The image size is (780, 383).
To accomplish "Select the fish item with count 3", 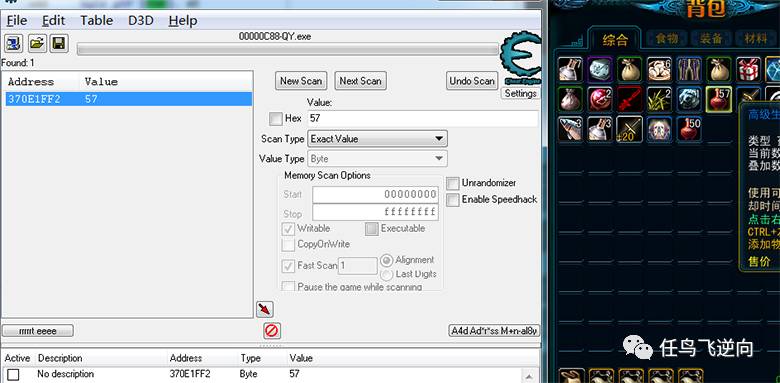I will (570, 129).
